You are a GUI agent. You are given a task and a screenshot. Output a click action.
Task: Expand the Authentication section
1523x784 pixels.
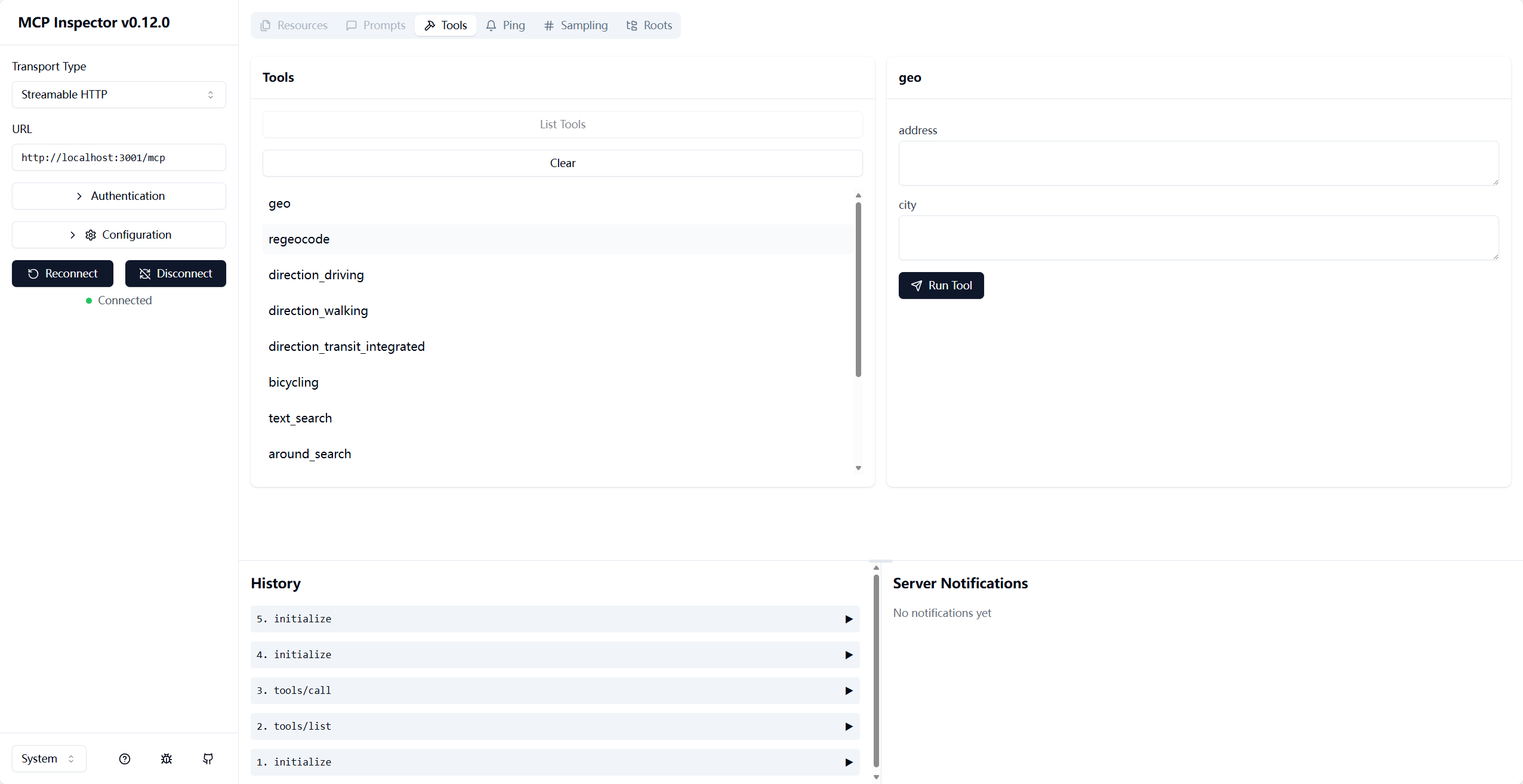119,196
